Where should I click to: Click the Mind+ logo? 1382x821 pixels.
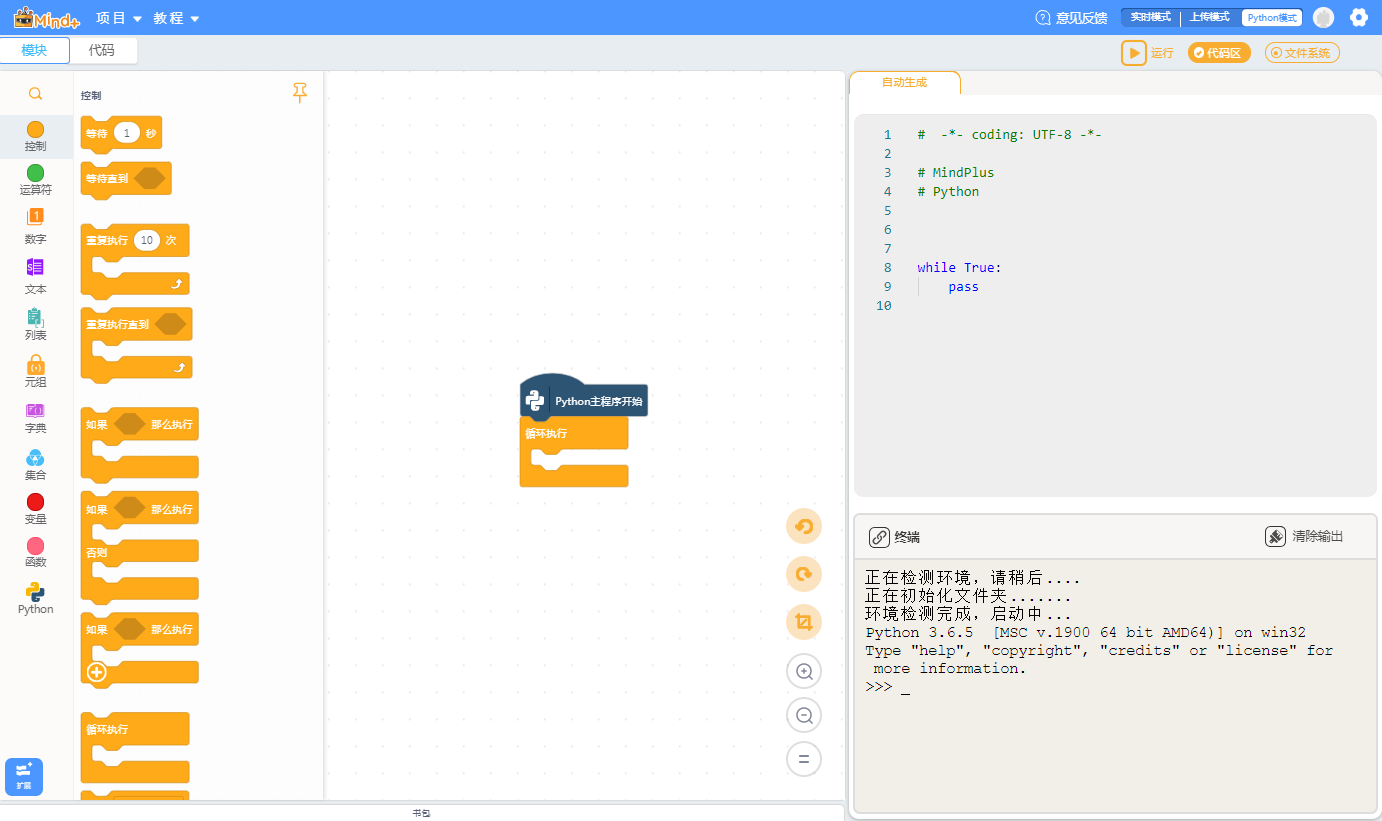tap(46, 17)
